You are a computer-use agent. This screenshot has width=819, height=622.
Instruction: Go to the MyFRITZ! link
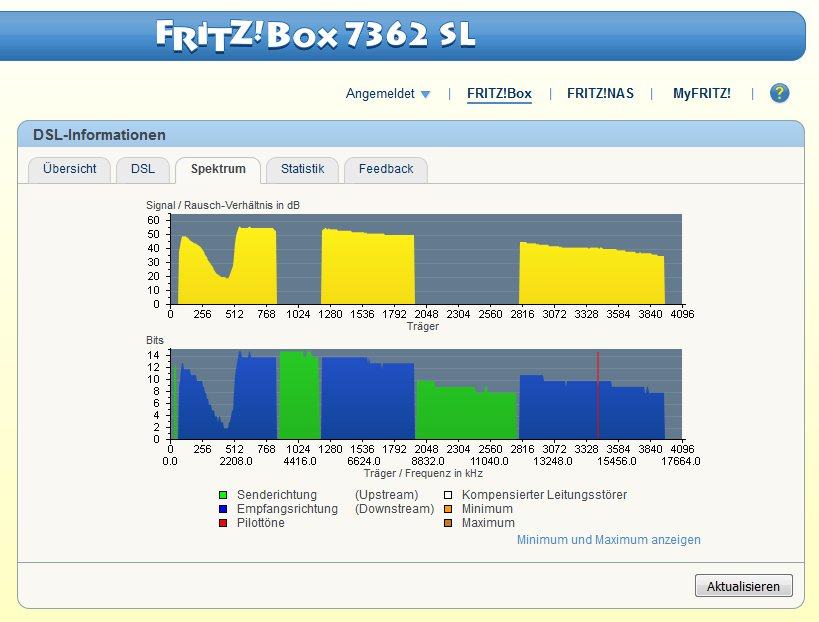click(701, 93)
